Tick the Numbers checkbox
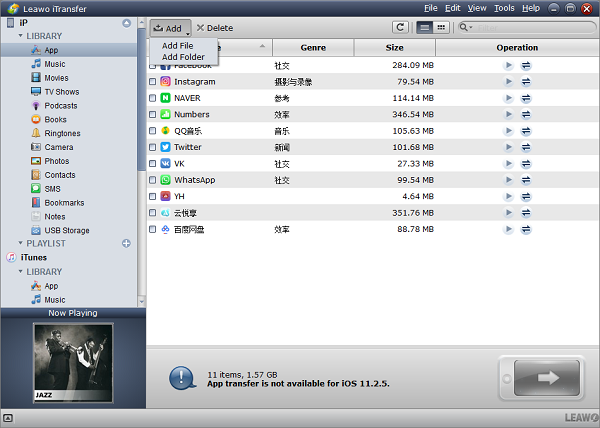The image size is (600, 428). coord(152,114)
